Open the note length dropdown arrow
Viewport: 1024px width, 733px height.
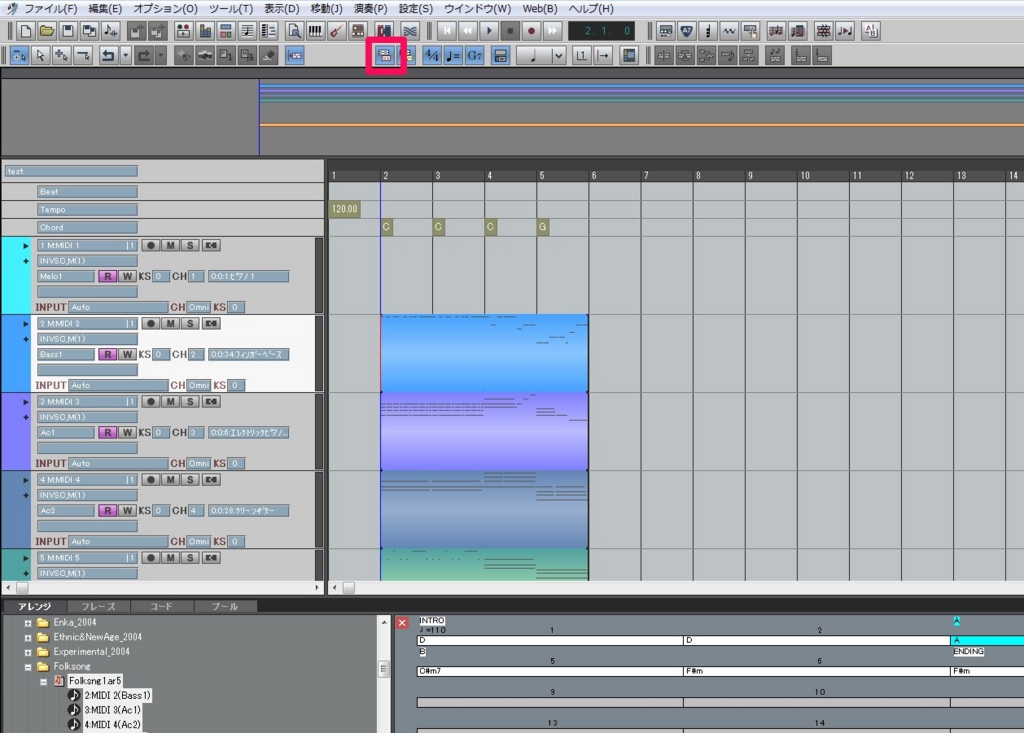[x=558, y=56]
